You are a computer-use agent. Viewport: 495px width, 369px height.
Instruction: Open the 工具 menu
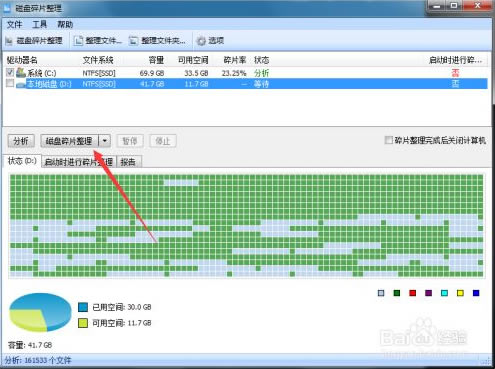click(x=39, y=24)
